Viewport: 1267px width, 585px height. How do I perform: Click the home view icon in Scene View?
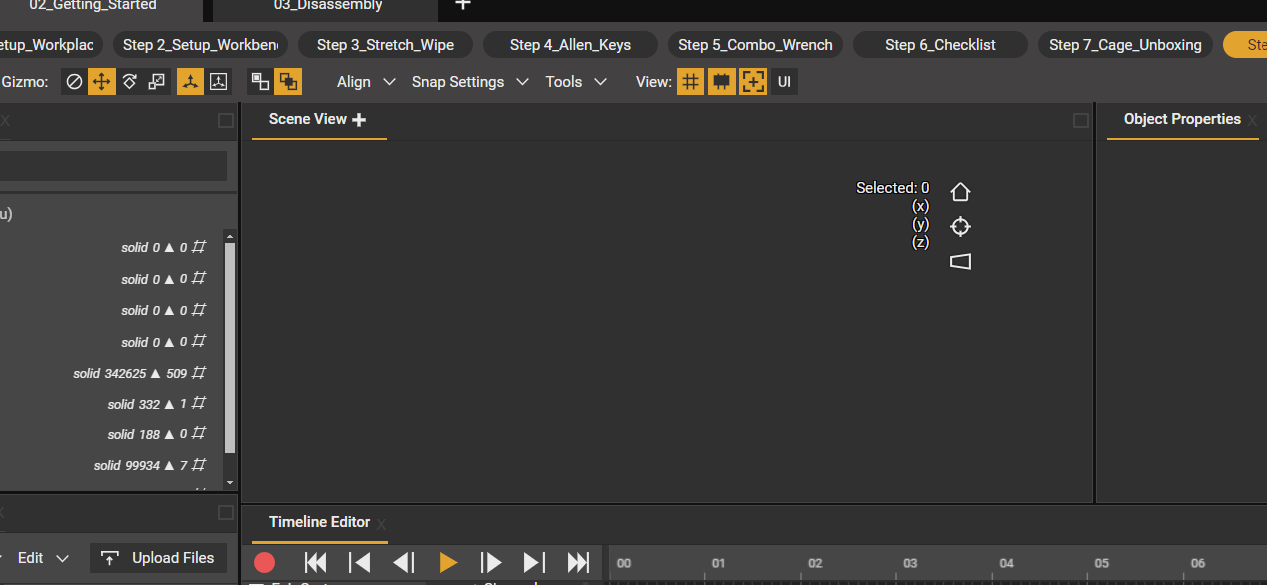[x=960, y=192]
